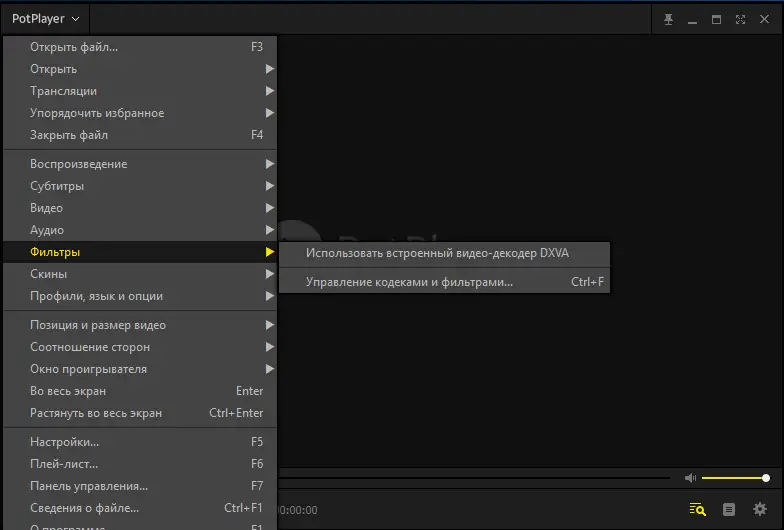Select Растянуть во весь экран
Viewport: 784px width, 530px height.
pos(140,413)
